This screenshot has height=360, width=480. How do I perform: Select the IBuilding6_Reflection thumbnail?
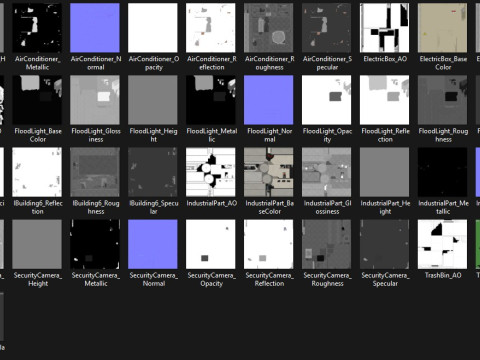coord(37,172)
